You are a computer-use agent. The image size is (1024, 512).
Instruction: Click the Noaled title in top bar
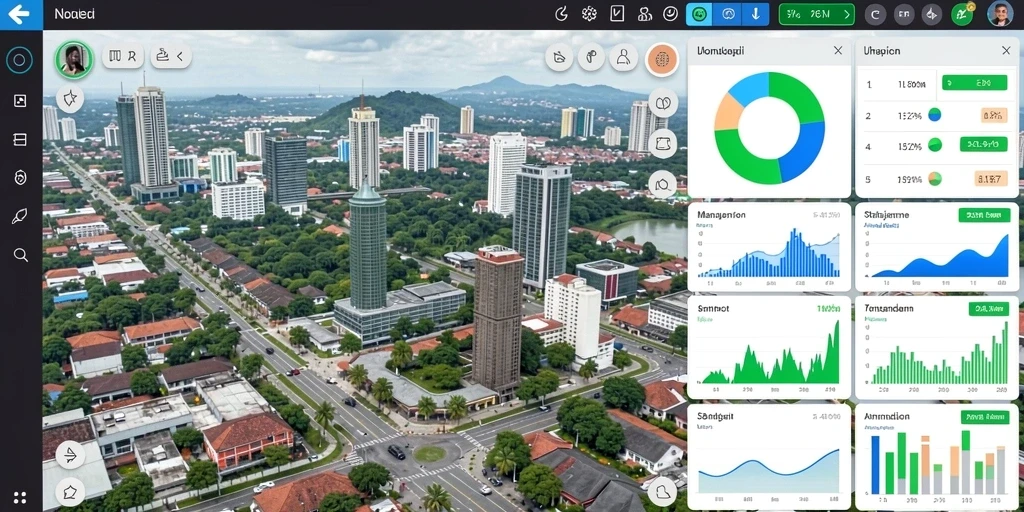74,14
